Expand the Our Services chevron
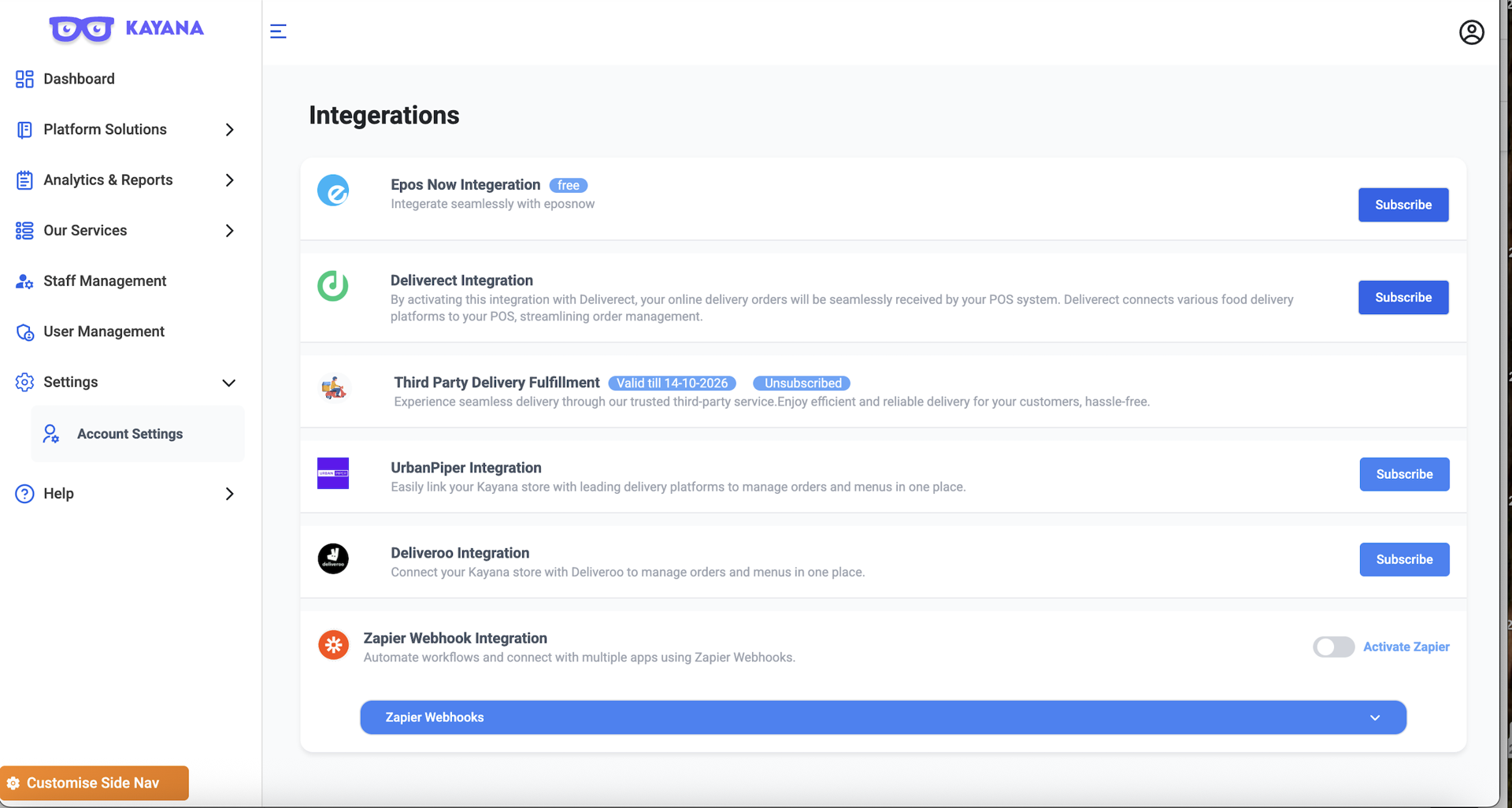The height and width of the screenshot is (808, 1512). [x=229, y=231]
